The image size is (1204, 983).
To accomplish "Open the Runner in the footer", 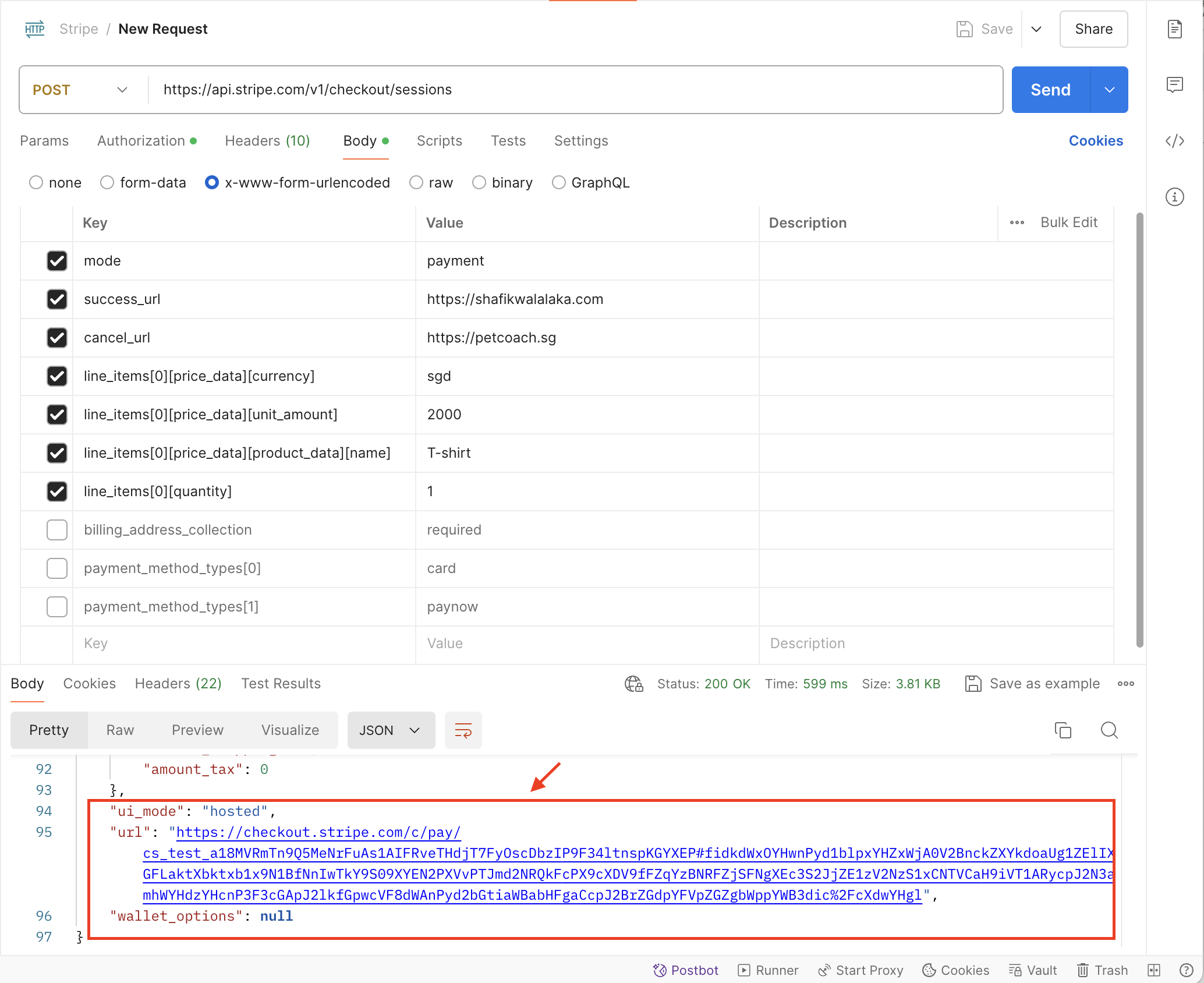I will click(768, 970).
